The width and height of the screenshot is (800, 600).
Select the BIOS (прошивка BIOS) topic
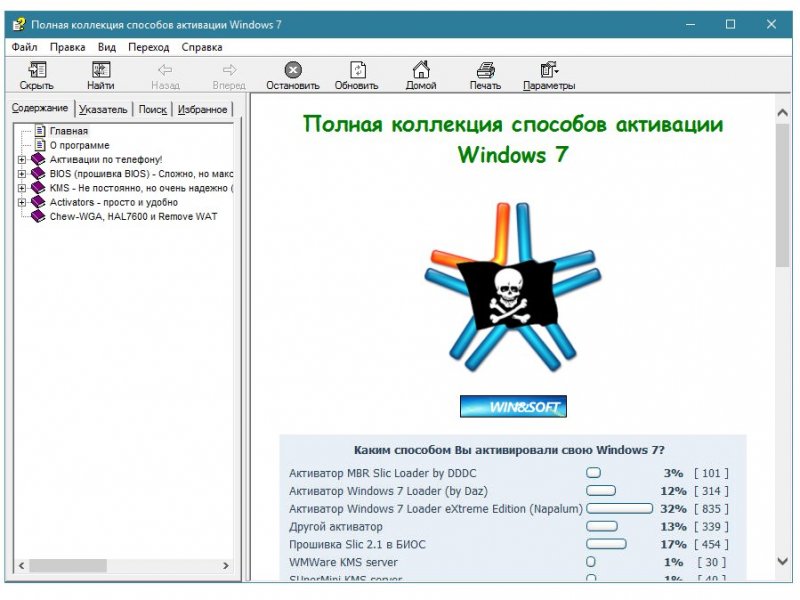pos(141,173)
